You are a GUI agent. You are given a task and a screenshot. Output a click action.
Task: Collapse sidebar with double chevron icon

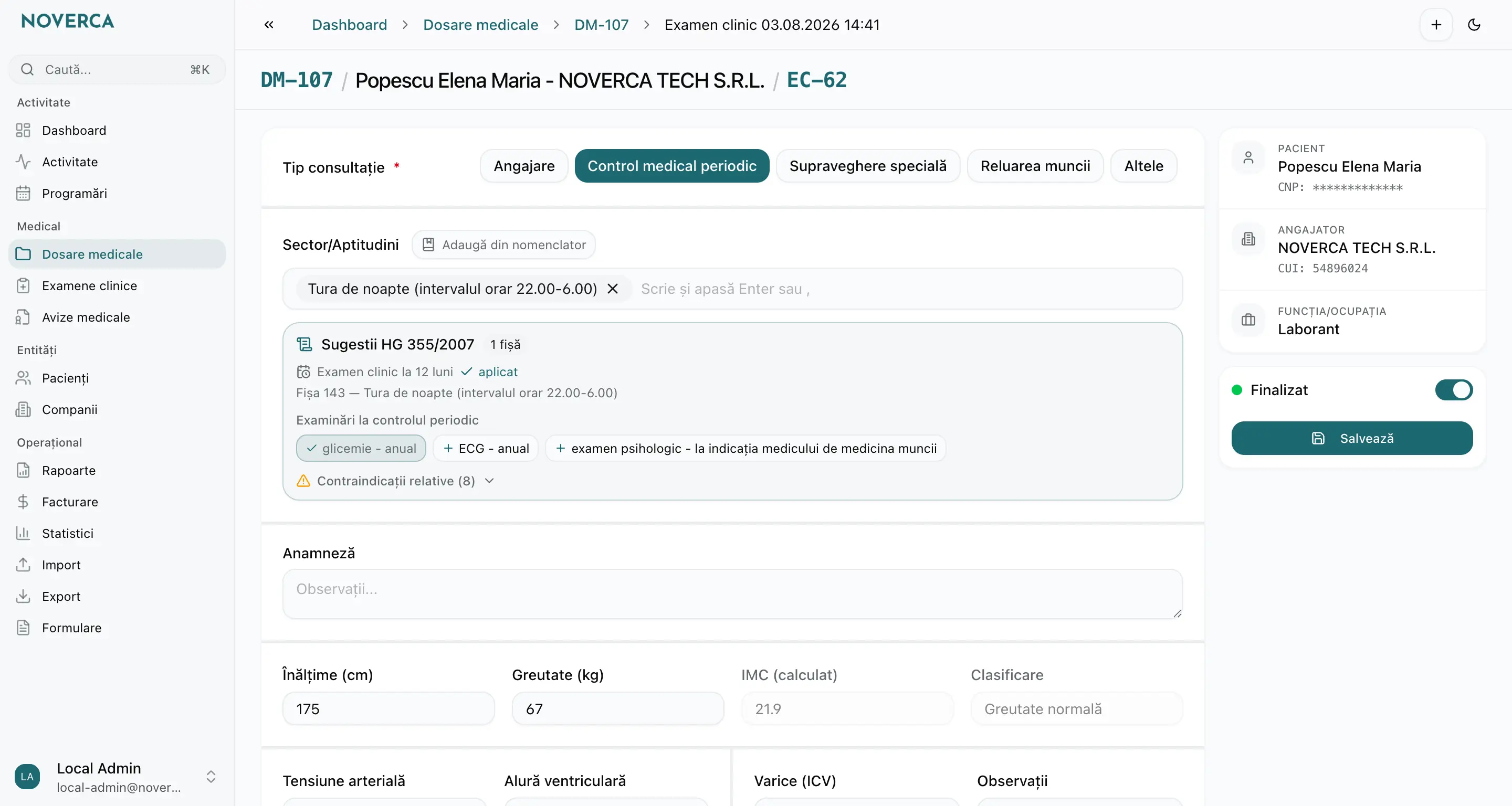click(269, 25)
